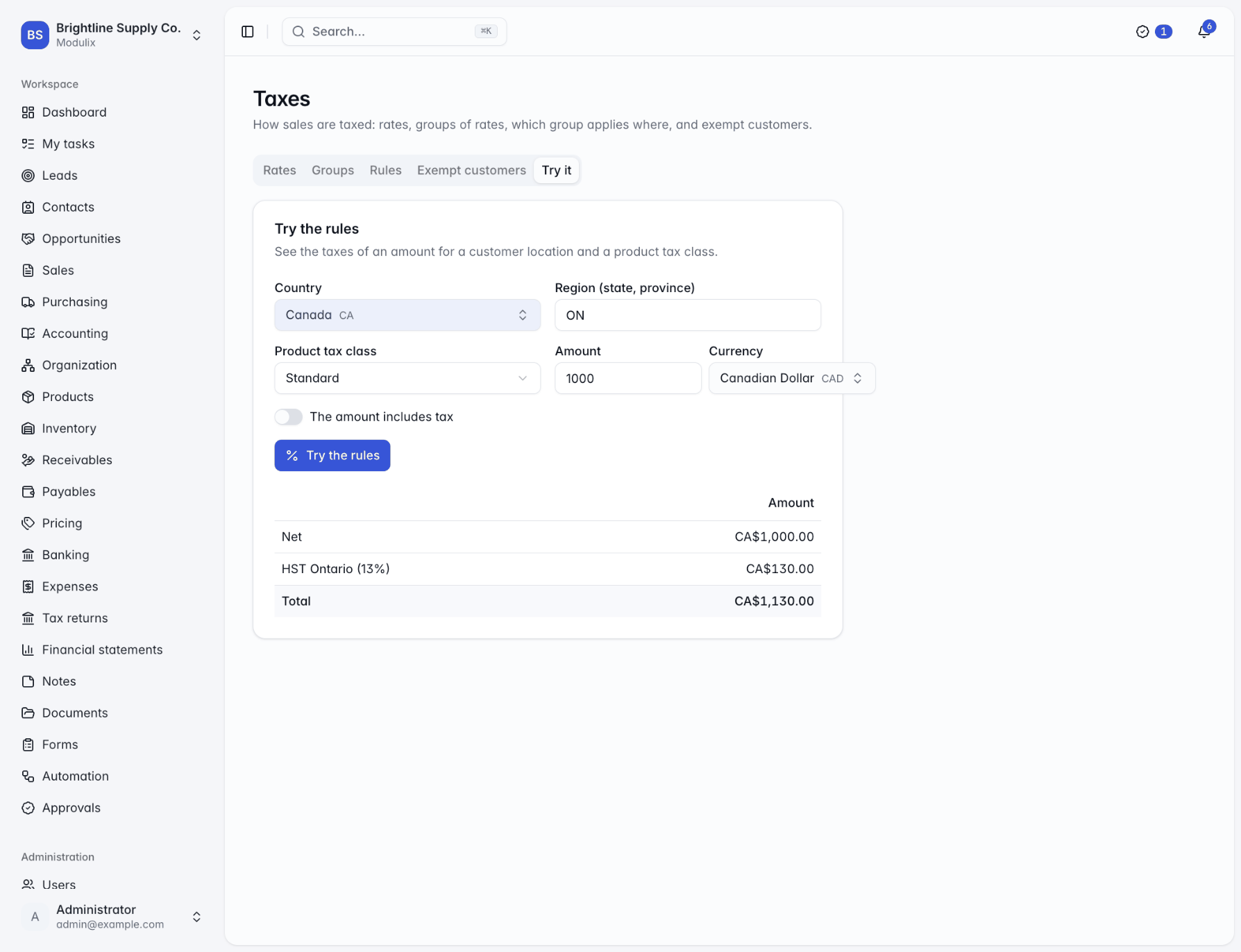
Task: Open the Canadian Dollar currency selector
Action: click(x=792, y=378)
